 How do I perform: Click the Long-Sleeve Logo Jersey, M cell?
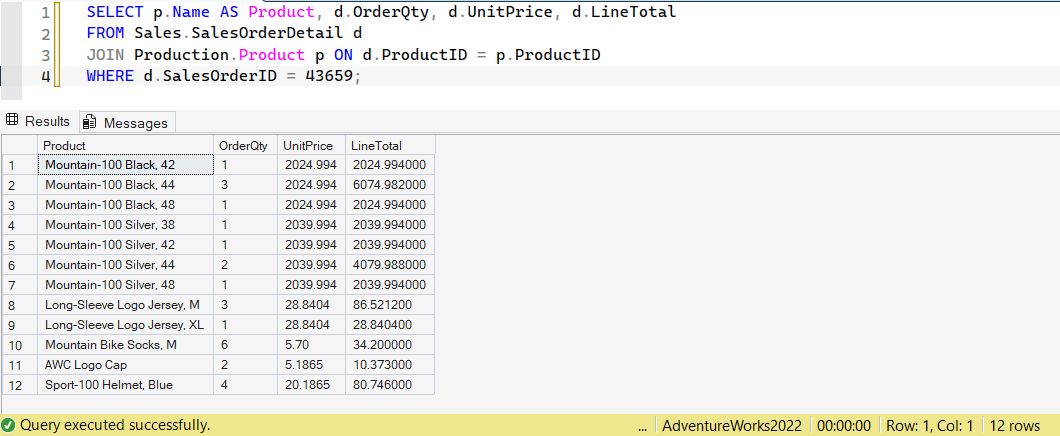(x=126, y=305)
